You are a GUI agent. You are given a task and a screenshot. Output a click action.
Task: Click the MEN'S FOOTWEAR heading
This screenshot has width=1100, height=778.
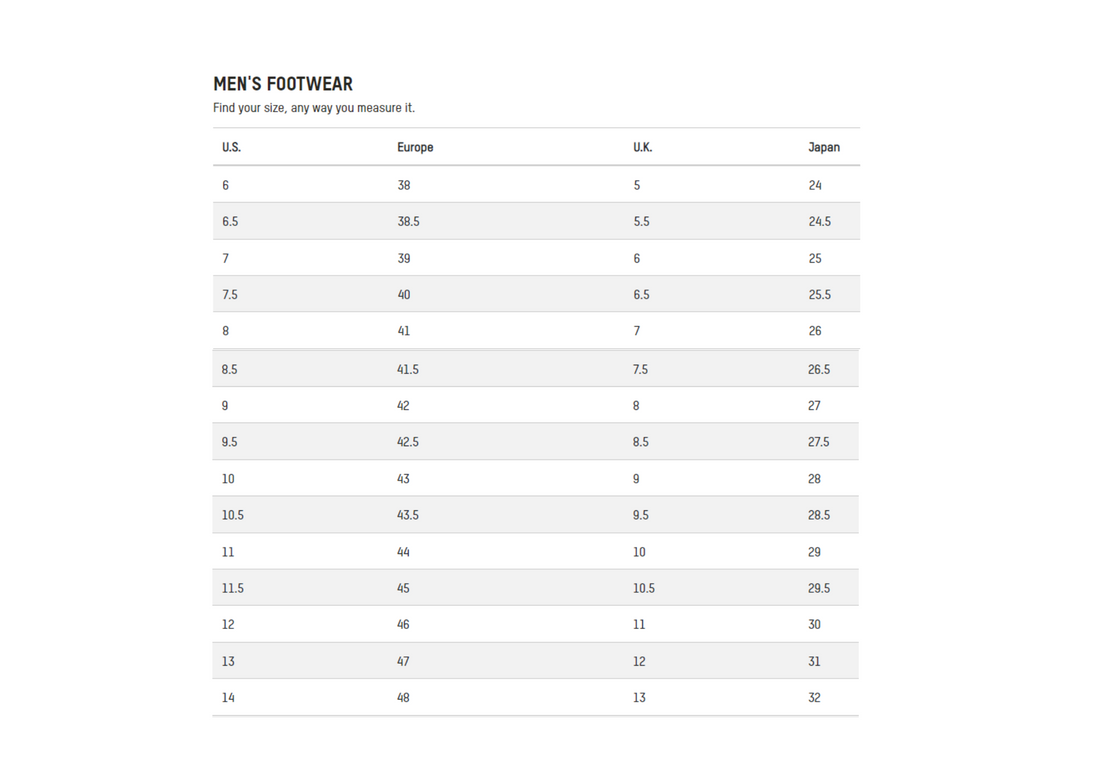[283, 84]
